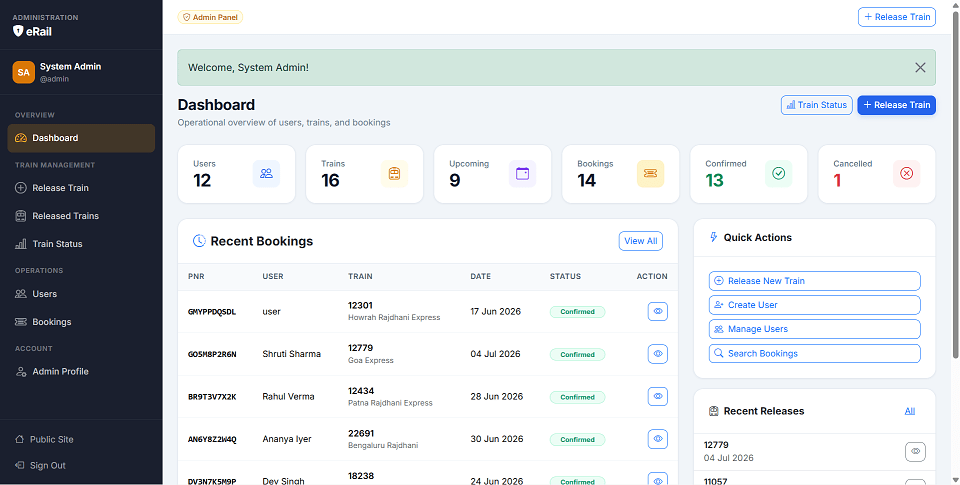
Task: Click the top bar Release Train button
Action: point(897,17)
